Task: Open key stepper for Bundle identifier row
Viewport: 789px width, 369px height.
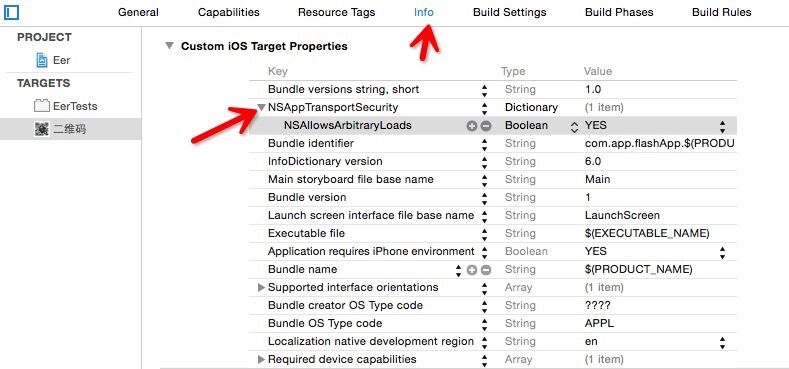Action: (484, 144)
